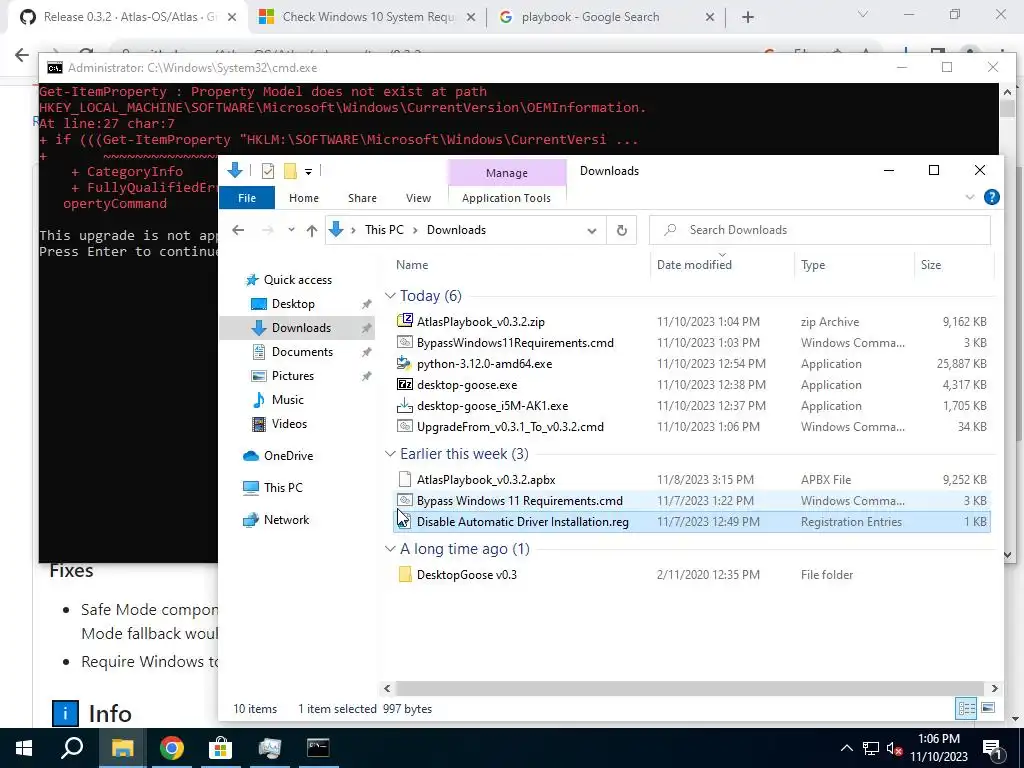Open the Home ribbon tab

point(304,198)
